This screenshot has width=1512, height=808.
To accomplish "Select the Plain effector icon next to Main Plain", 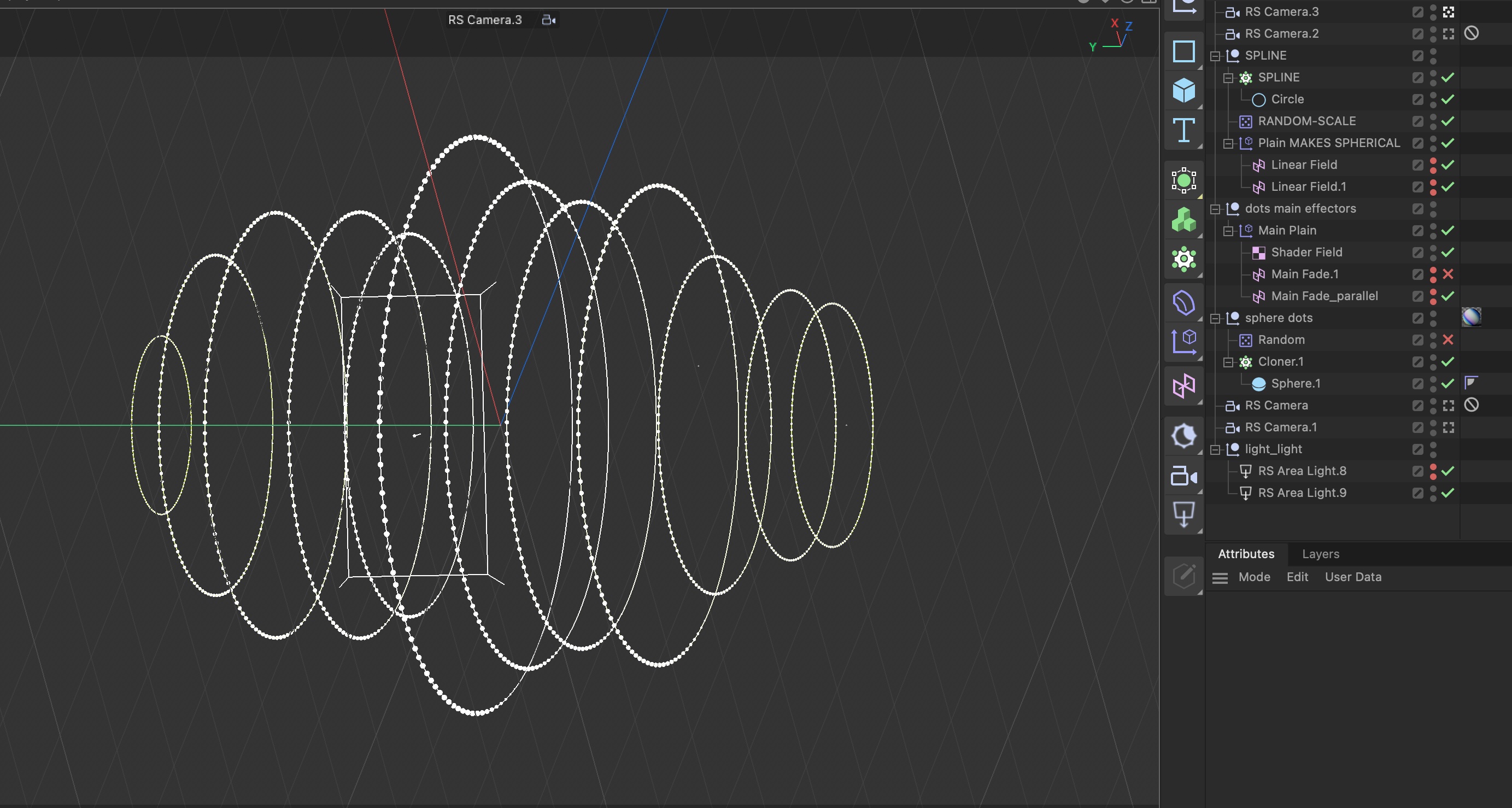I will [1249, 230].
